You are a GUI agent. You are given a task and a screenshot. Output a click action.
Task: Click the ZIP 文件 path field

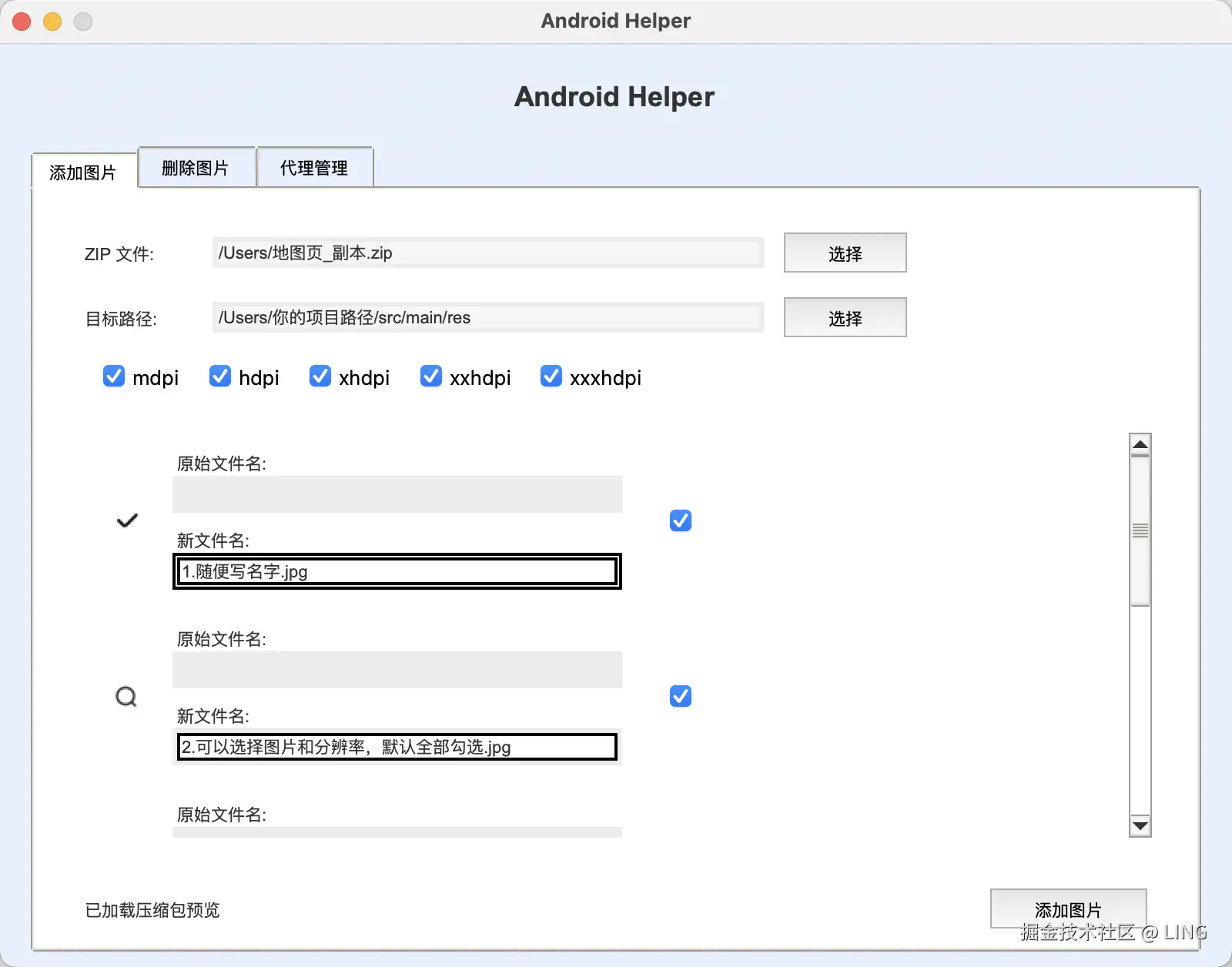tap(487, 253)
